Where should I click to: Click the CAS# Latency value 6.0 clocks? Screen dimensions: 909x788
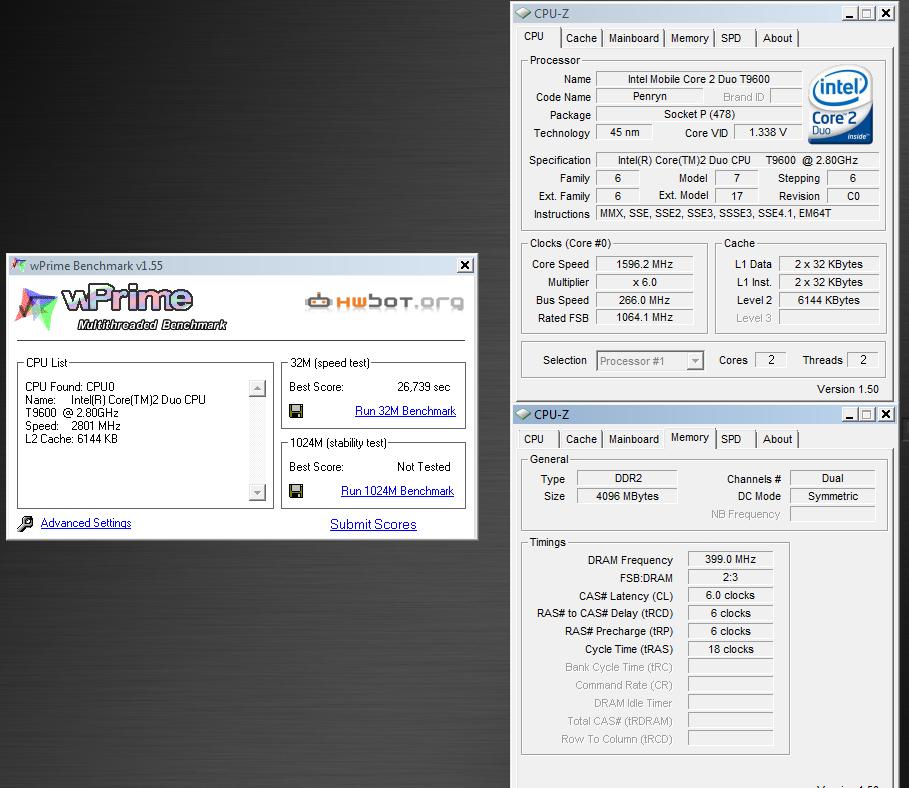730,595
